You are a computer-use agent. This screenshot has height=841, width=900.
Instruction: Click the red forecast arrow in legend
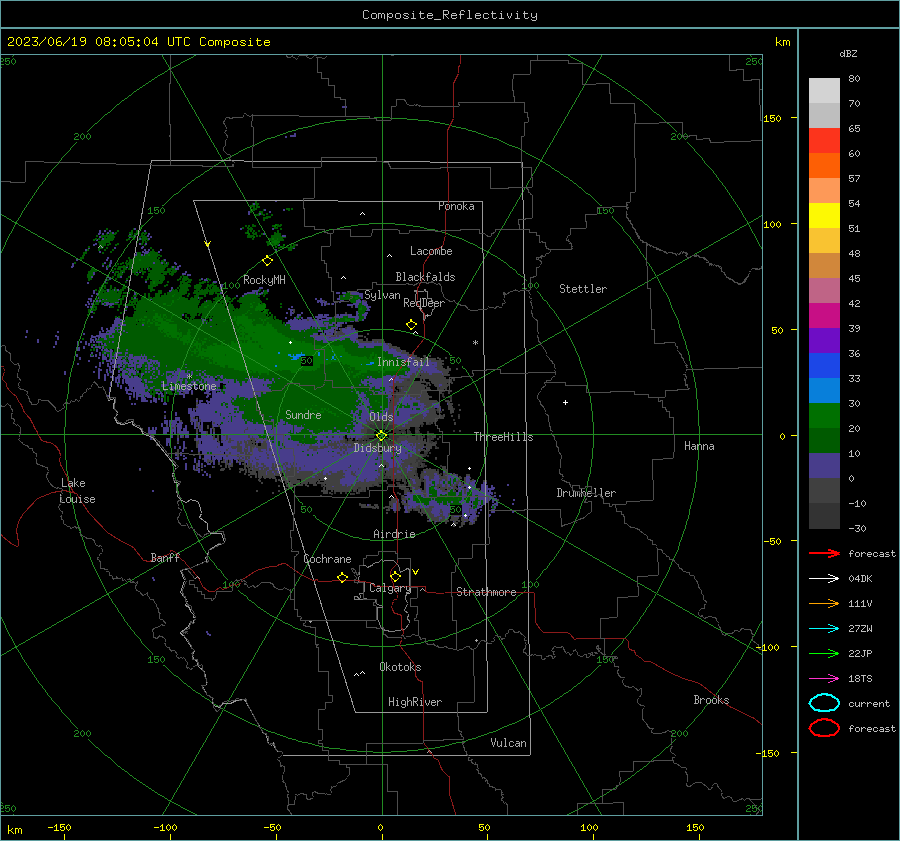coord(824,553)
